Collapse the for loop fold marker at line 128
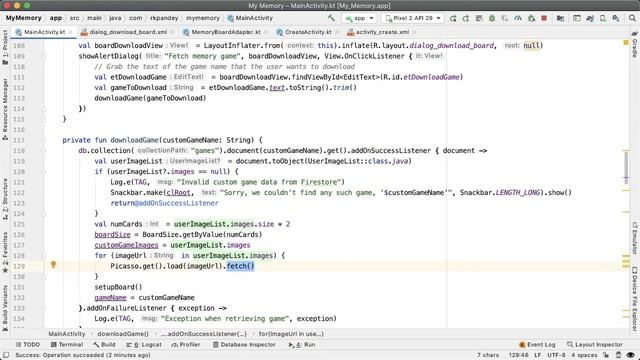The height and width of the screenshot is (360, 640). [44, 256]
